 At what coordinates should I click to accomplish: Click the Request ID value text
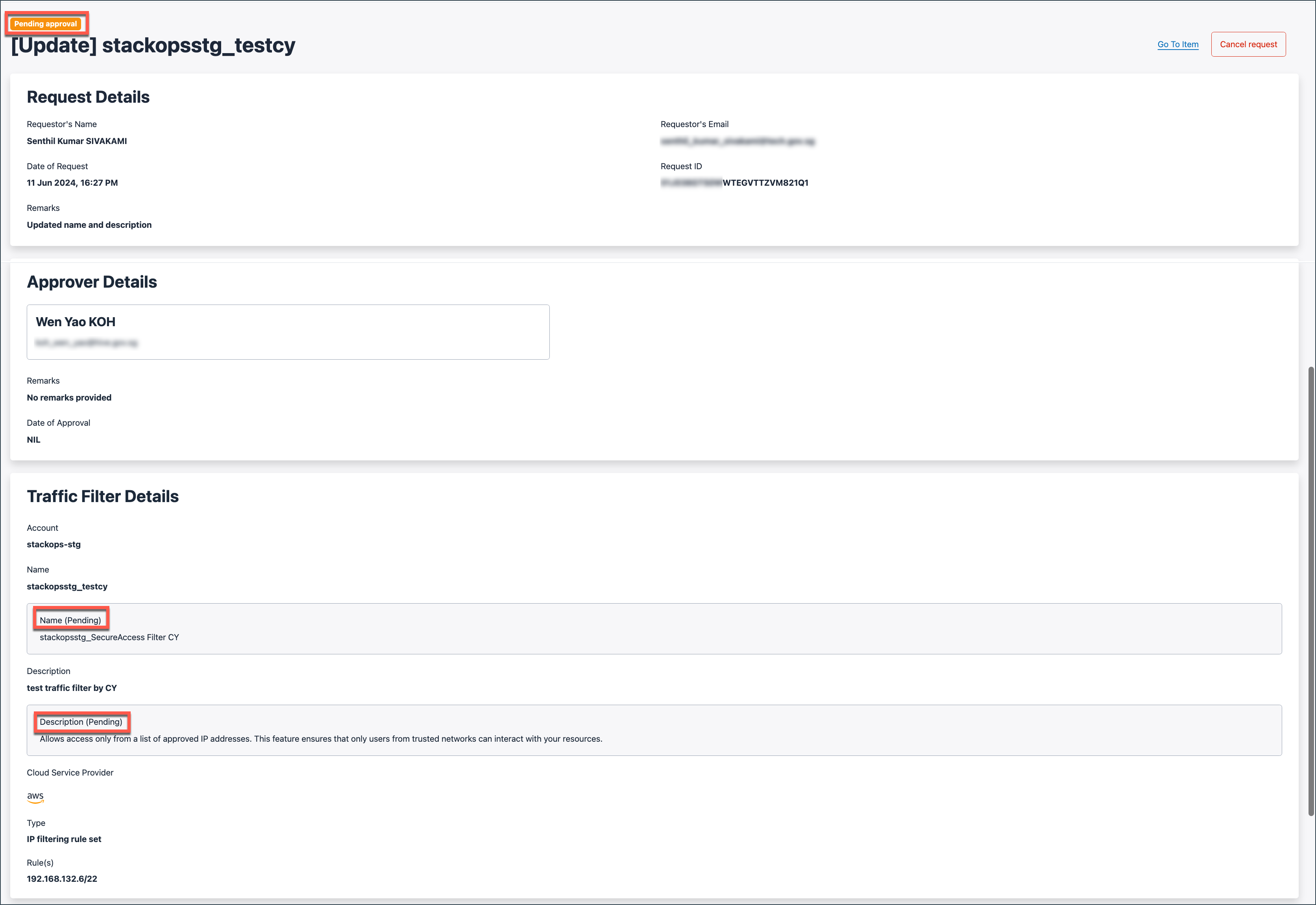[734, 183]
